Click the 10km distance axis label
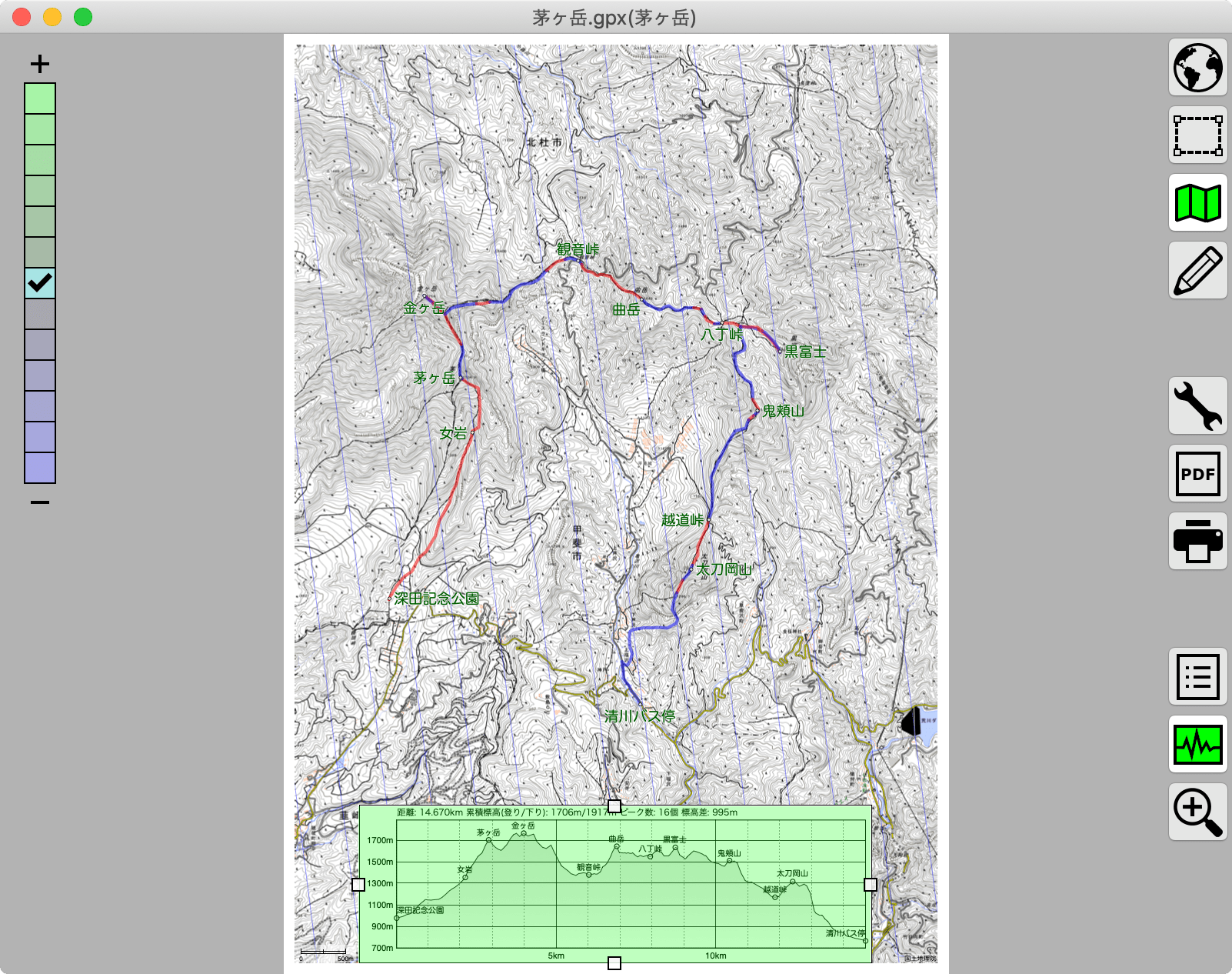 click(x=716, y=956)
